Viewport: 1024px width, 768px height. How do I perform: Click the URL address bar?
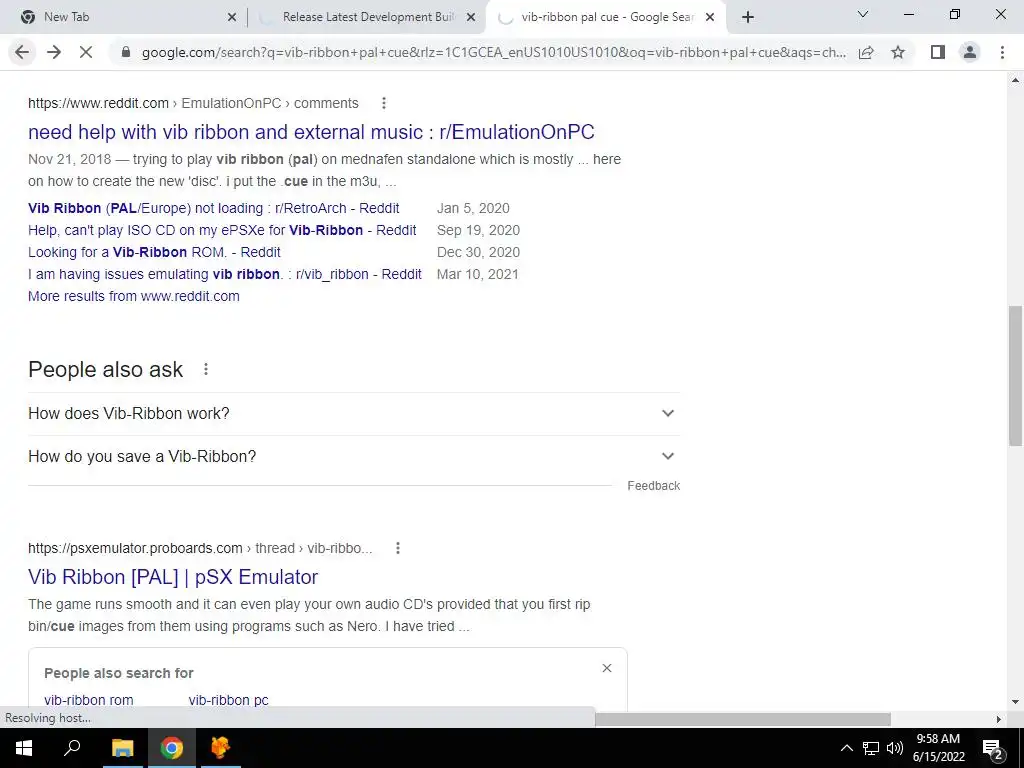[494, 52]
